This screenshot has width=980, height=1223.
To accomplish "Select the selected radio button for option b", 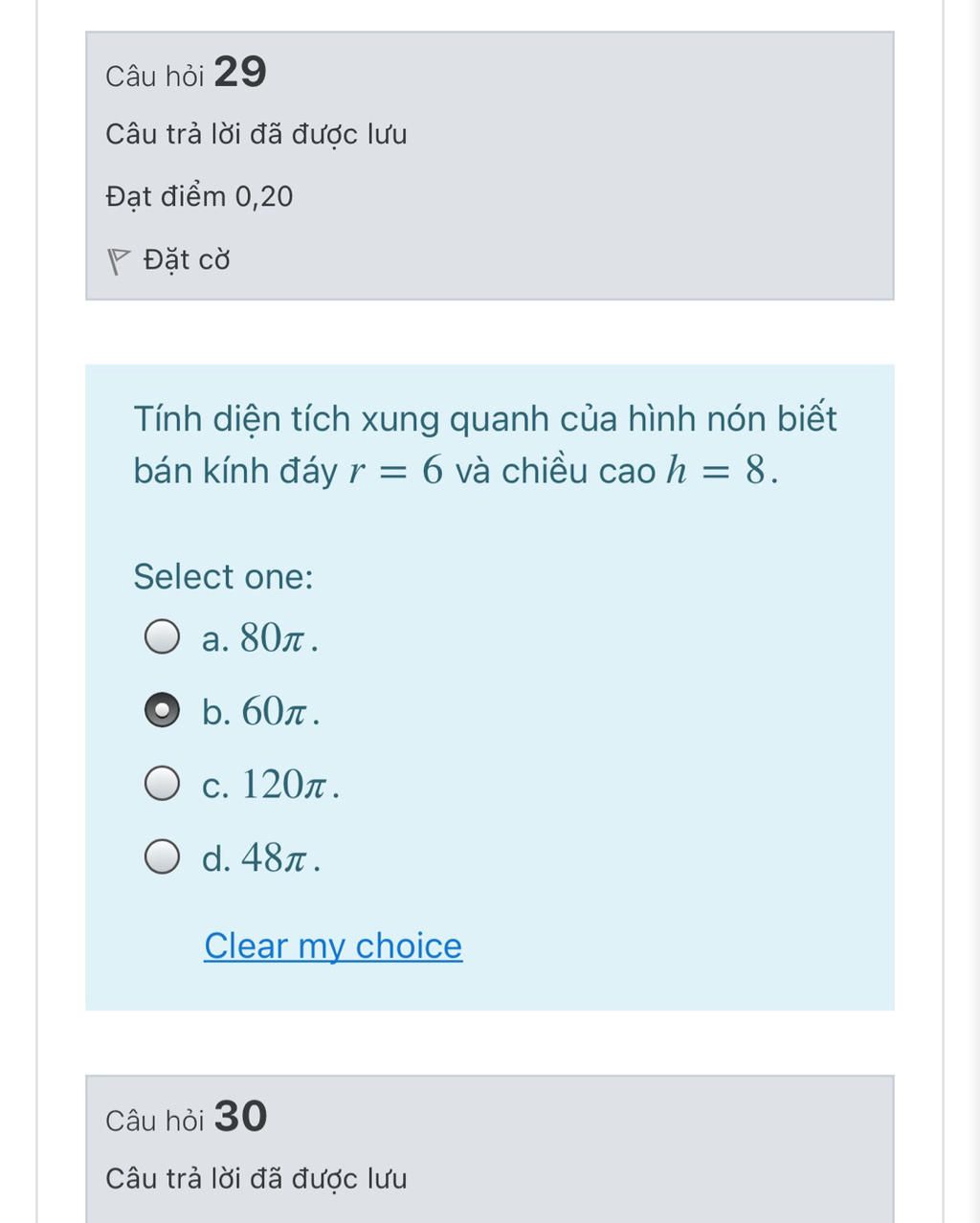I will (x=162, y=710).
